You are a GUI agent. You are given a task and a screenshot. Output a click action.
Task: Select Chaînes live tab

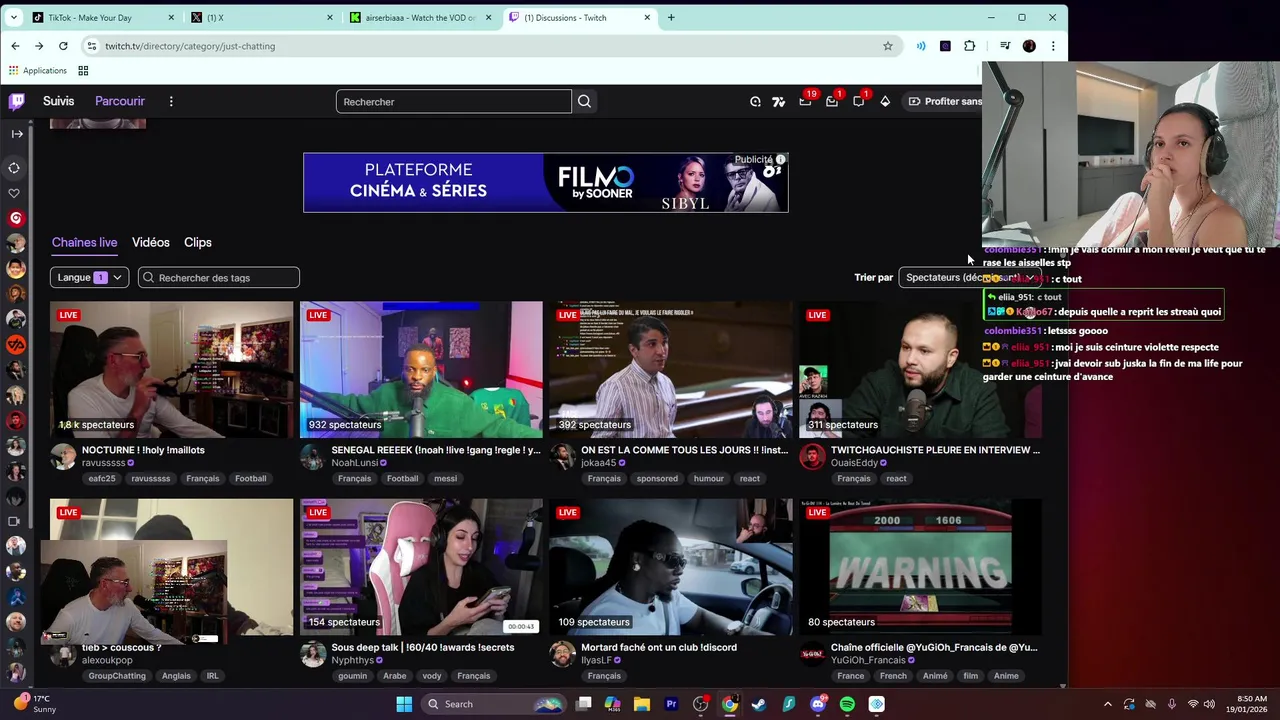tap(84, 242)
